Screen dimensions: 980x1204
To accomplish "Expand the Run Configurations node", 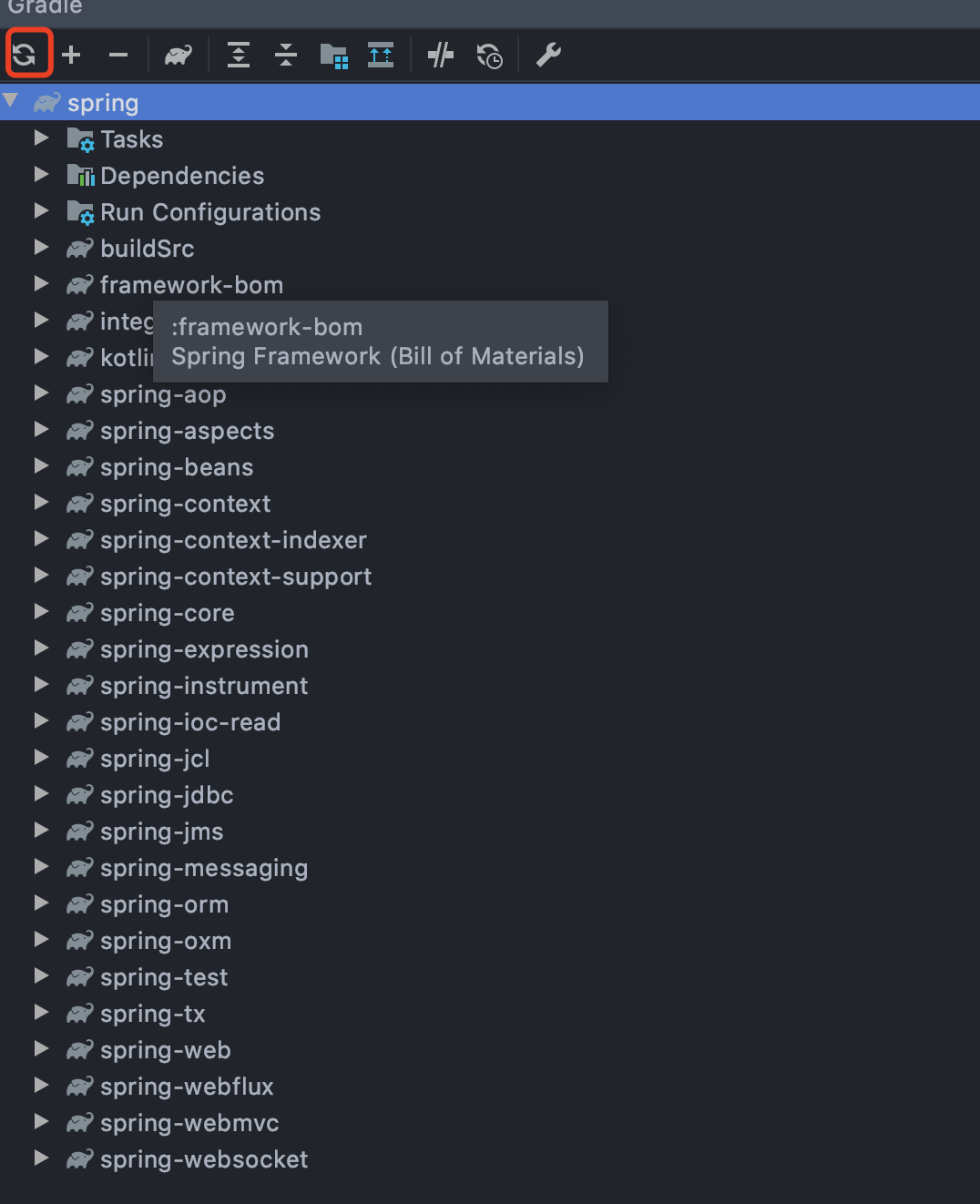I will pyautogui.click(x=41, y=211).
